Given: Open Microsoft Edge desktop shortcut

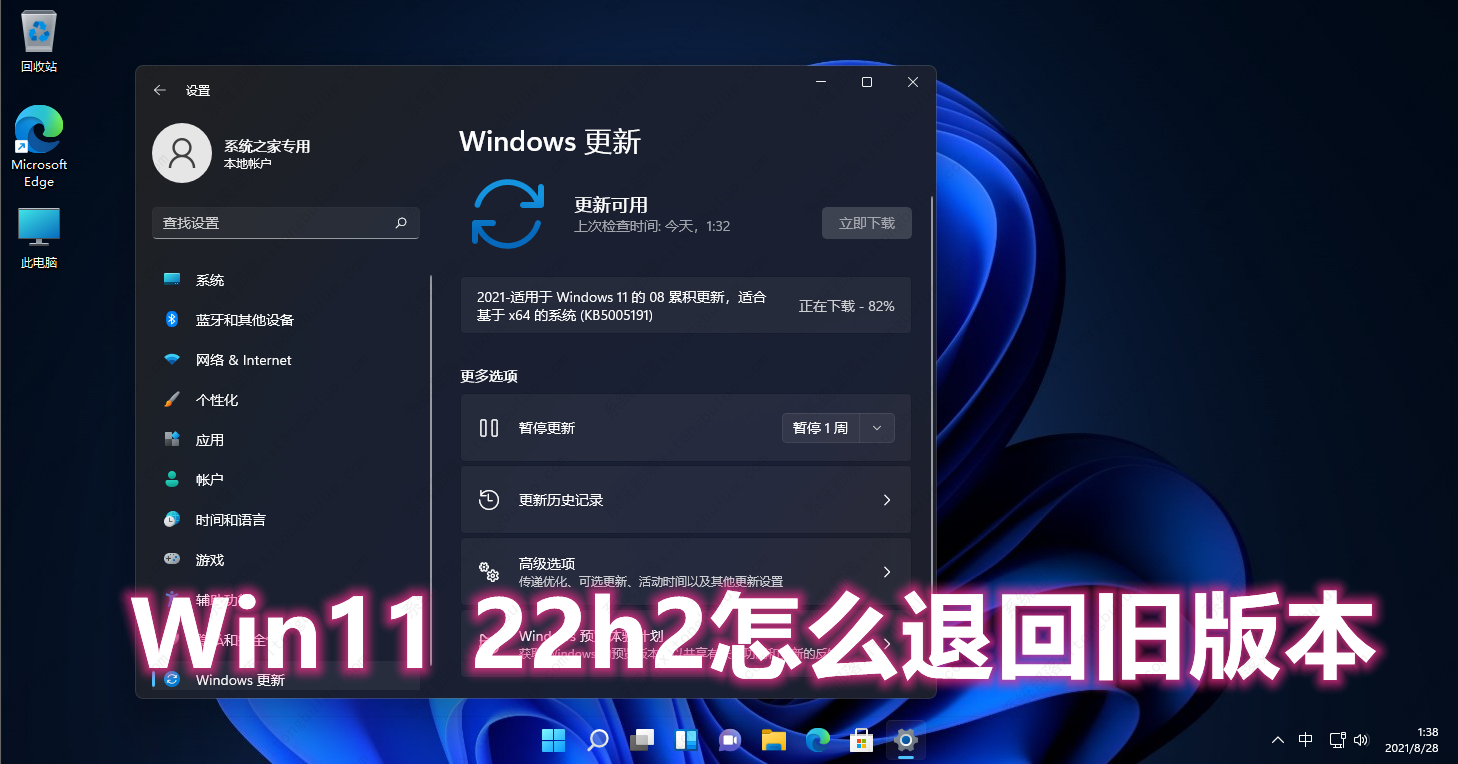Looking at the screenshot, I should pos(39,146).
